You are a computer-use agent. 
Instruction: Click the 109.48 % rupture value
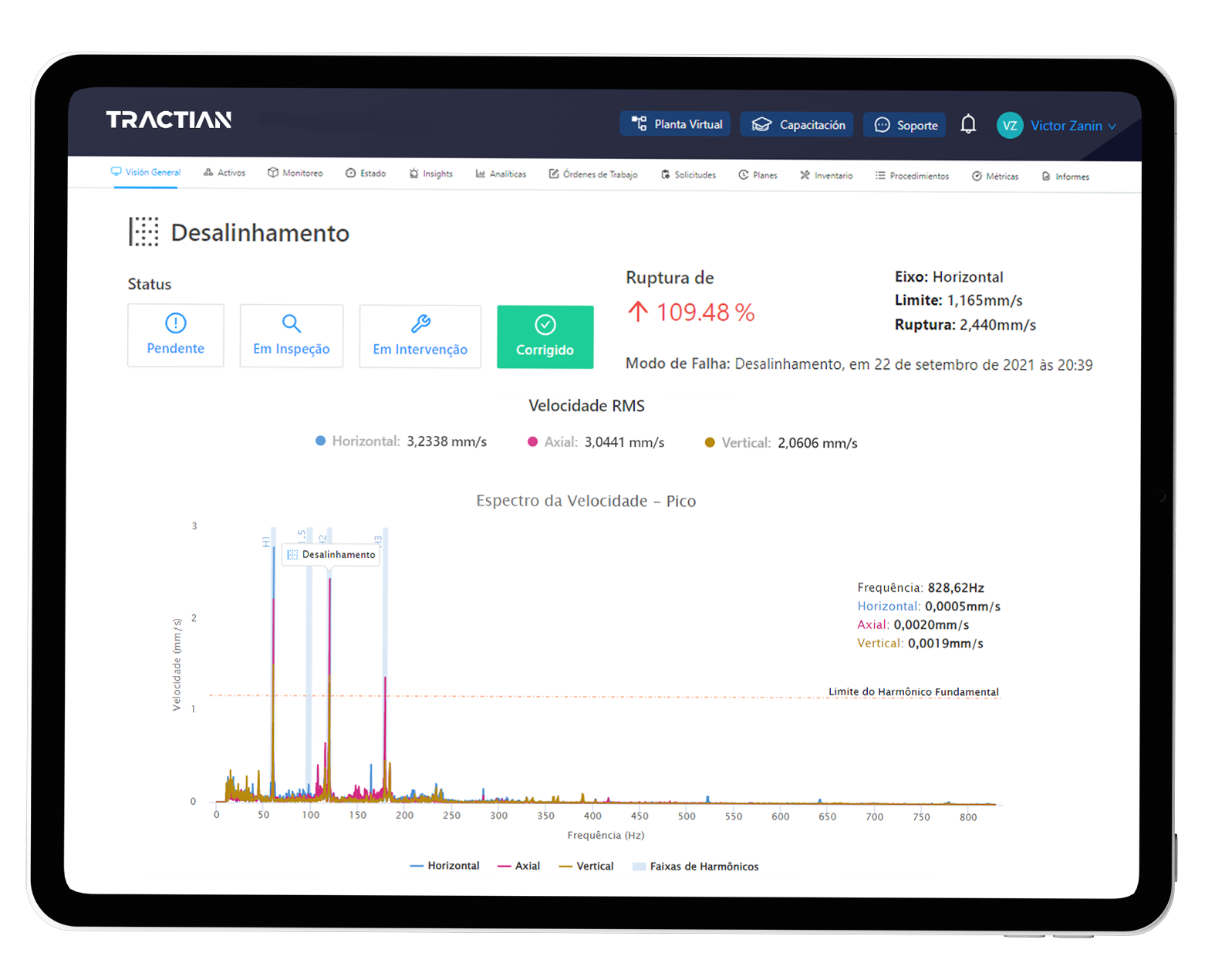705,312
